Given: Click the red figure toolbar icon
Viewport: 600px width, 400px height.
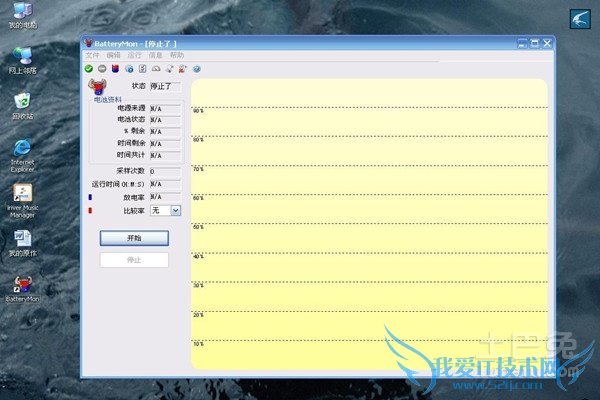Looking at the screenshot, I should (183, 69).
